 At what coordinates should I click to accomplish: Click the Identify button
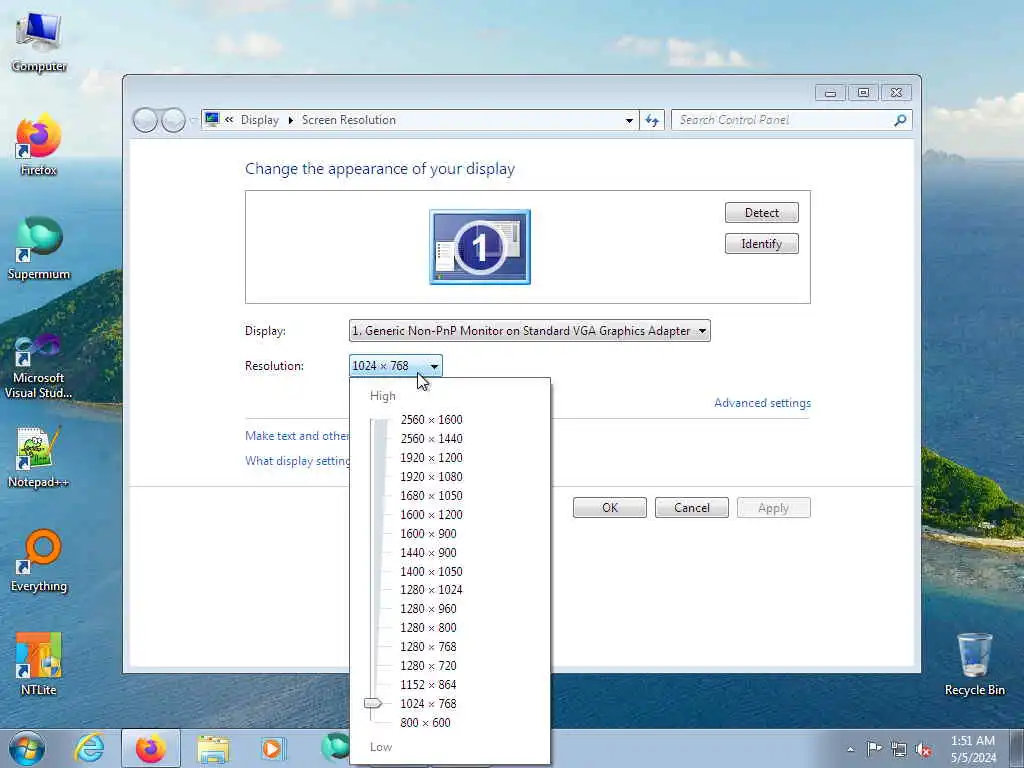tap(761, 244)
